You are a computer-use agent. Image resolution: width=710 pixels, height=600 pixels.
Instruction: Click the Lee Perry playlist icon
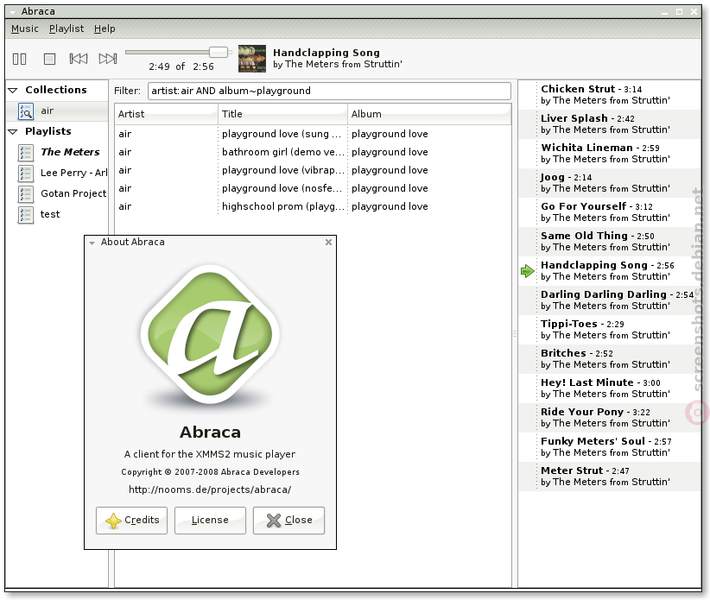26,173
